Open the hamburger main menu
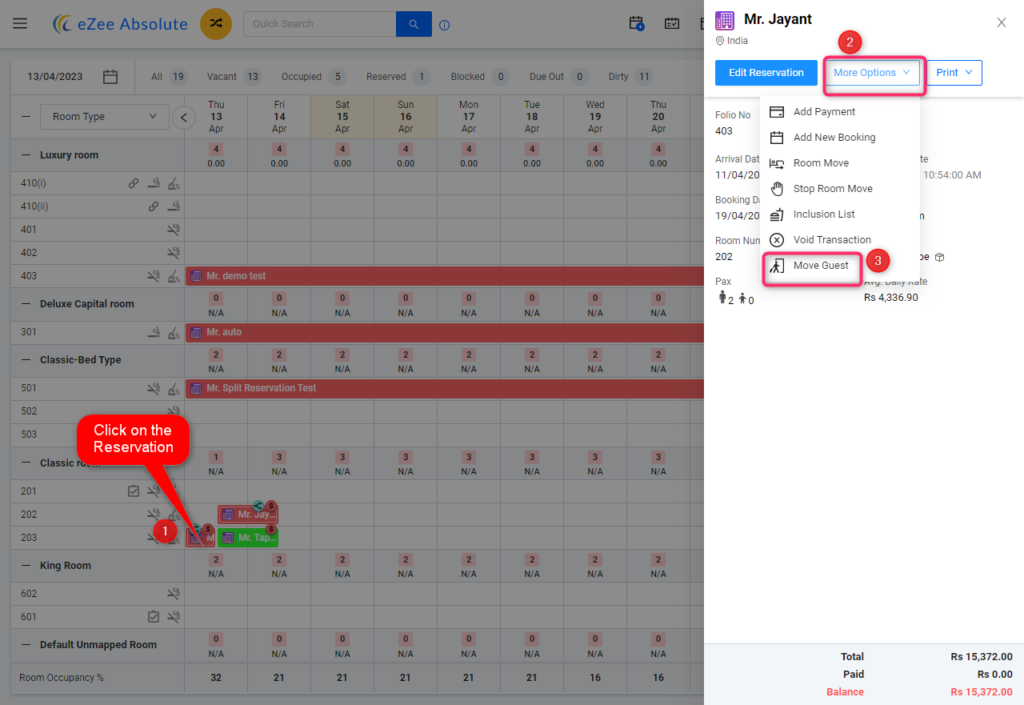Screen dimensions: 1024x705 (x=20, y=24)
